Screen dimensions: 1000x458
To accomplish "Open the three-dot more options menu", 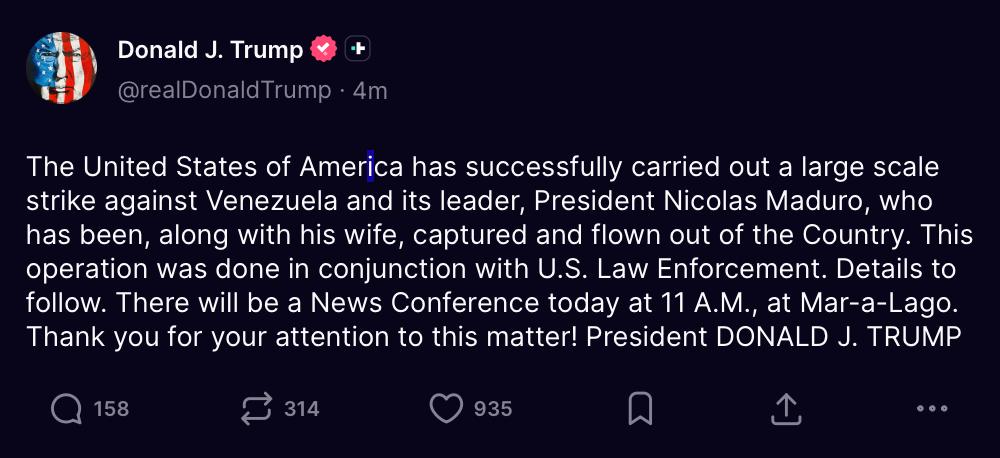I will (x=931, y=408).
